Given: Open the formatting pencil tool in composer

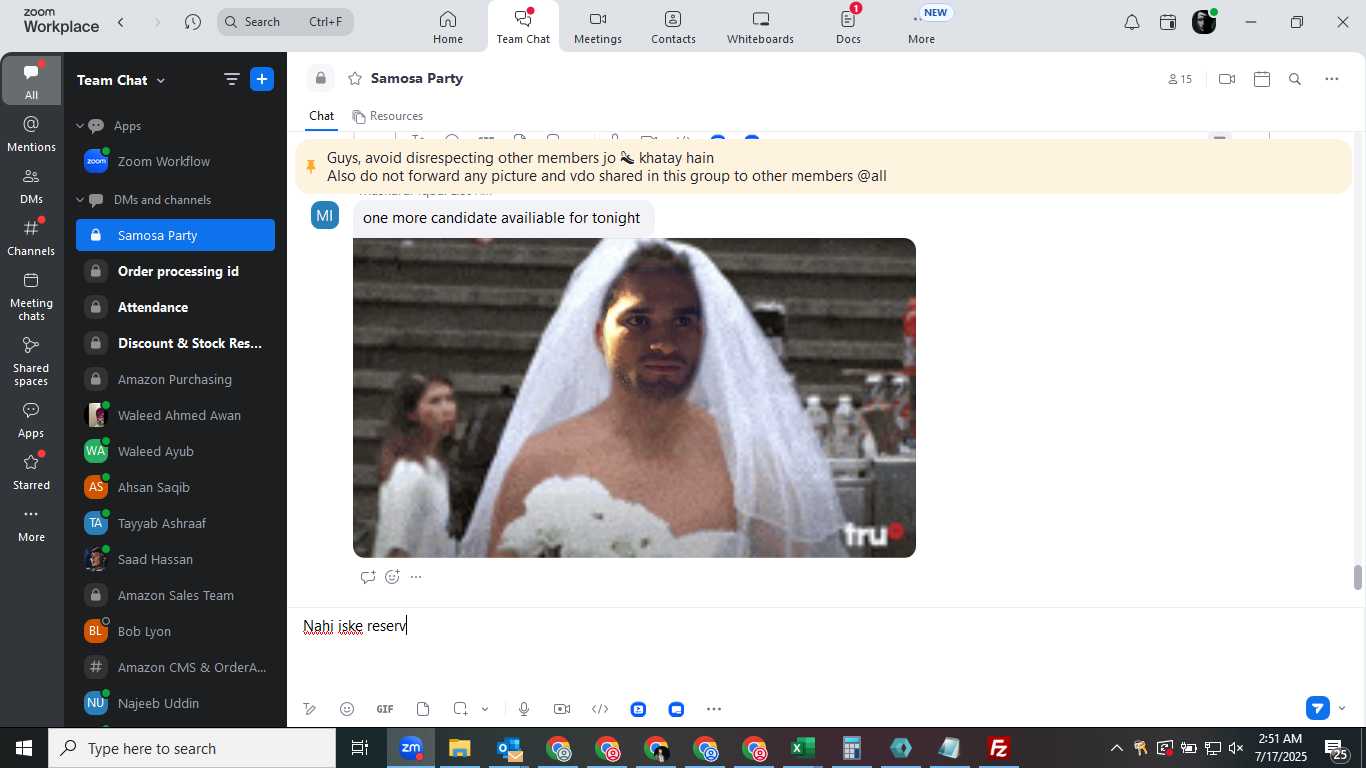Looking at the screenshot, I should coord(310,709).
